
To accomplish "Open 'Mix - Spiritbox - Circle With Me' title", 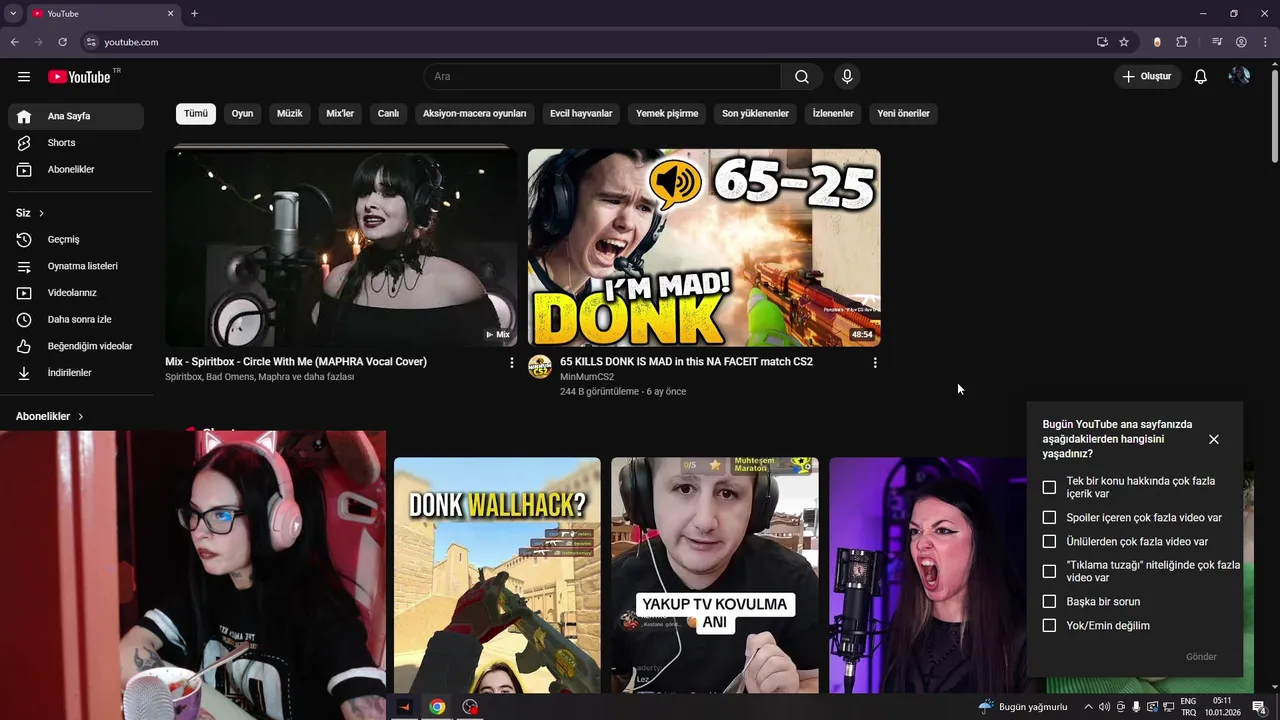I will 296,362.
